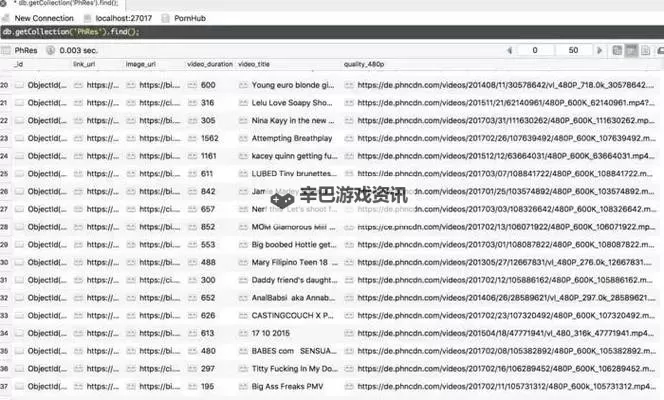Switch to text view mode
This screenshot has height=400, width=664.
point(645,51)
